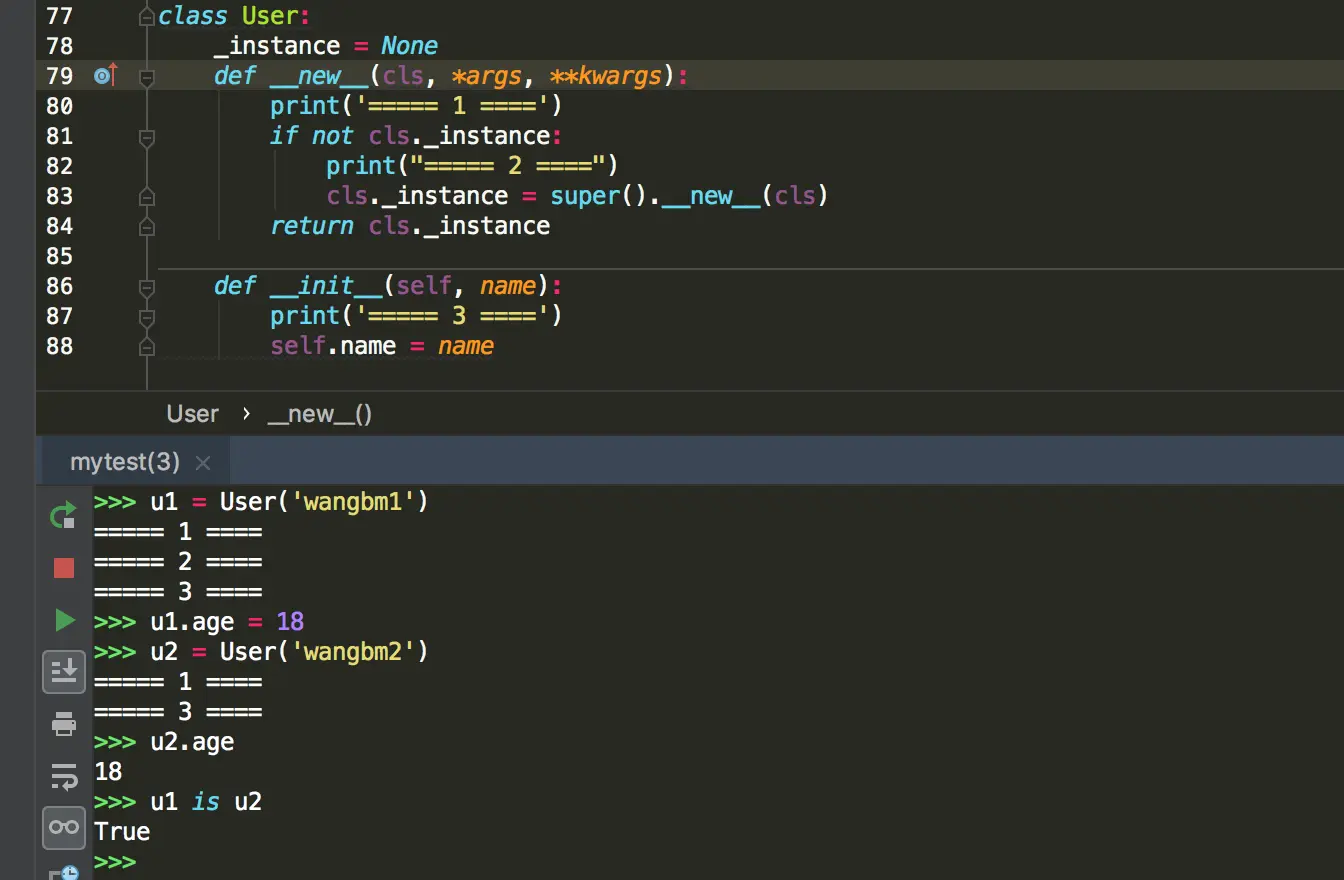Stop the console with the red square
1344x880 pixels.
64,568
